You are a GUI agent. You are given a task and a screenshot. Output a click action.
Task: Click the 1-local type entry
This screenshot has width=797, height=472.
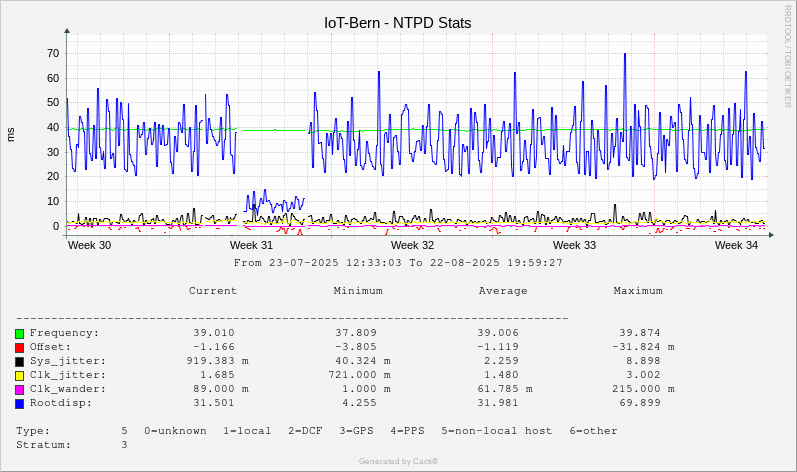247,431
